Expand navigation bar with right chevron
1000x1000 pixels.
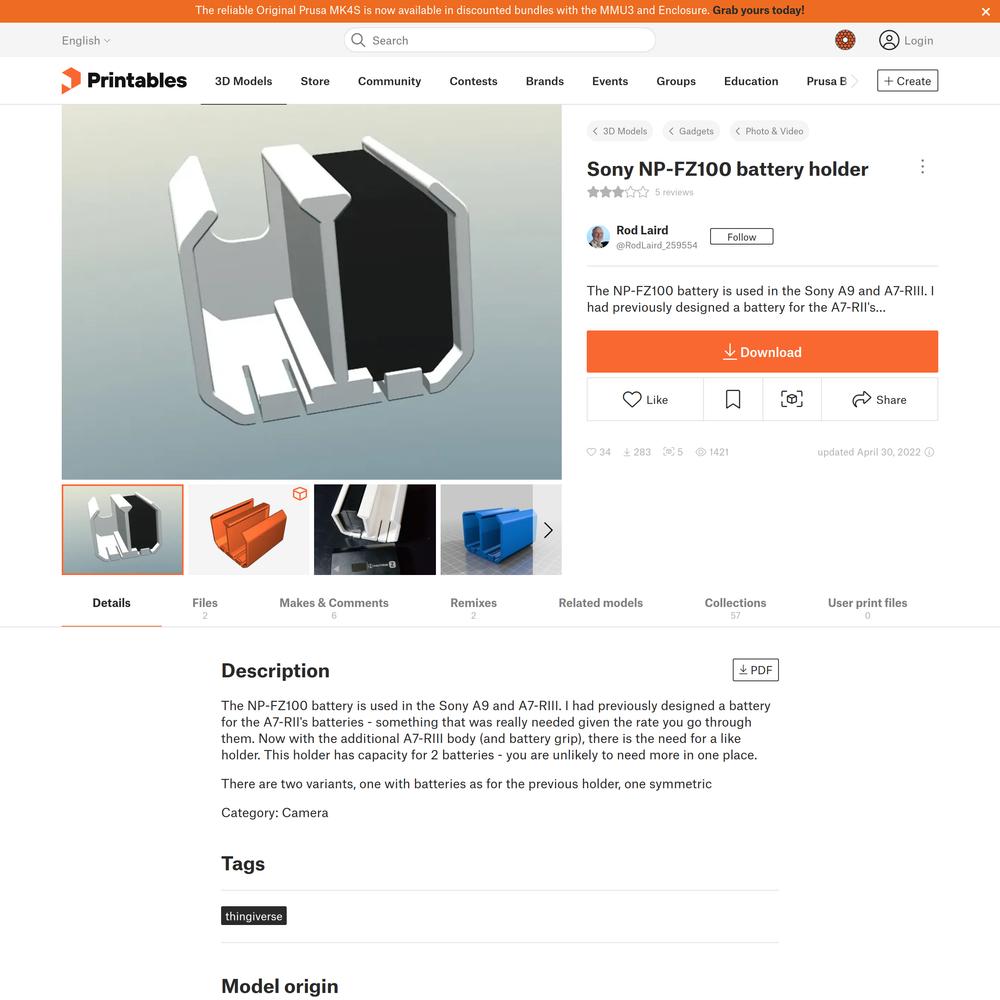tap(855, 81)
